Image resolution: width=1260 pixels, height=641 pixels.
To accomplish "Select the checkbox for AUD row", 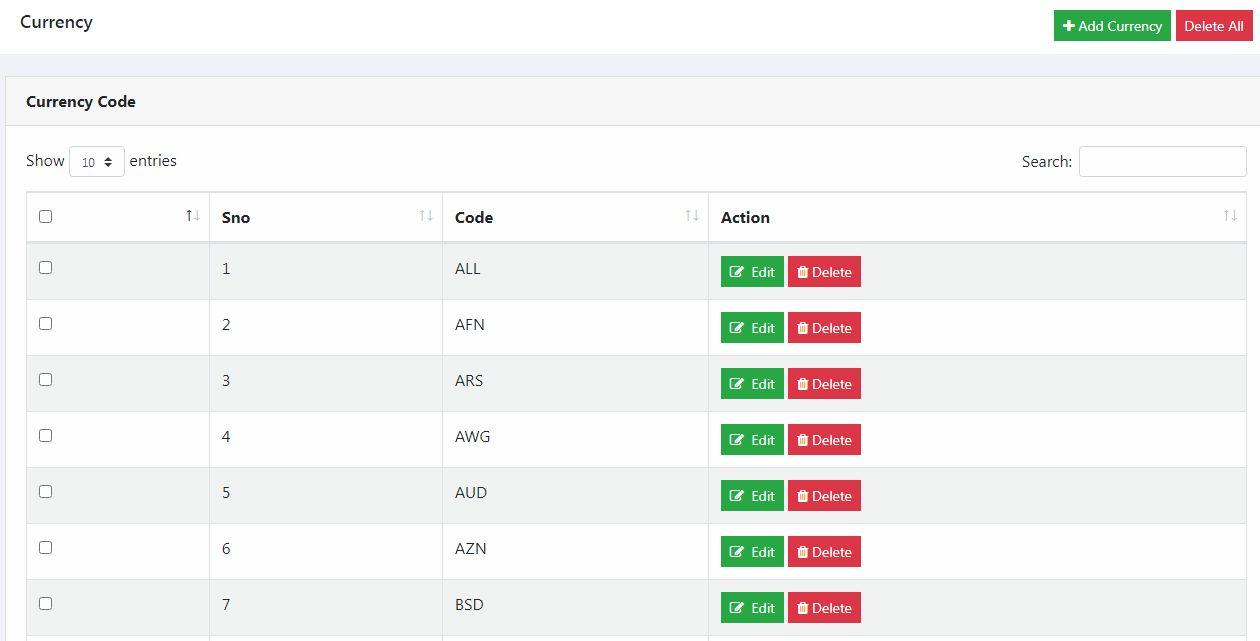I will click(x=45, y=491).
